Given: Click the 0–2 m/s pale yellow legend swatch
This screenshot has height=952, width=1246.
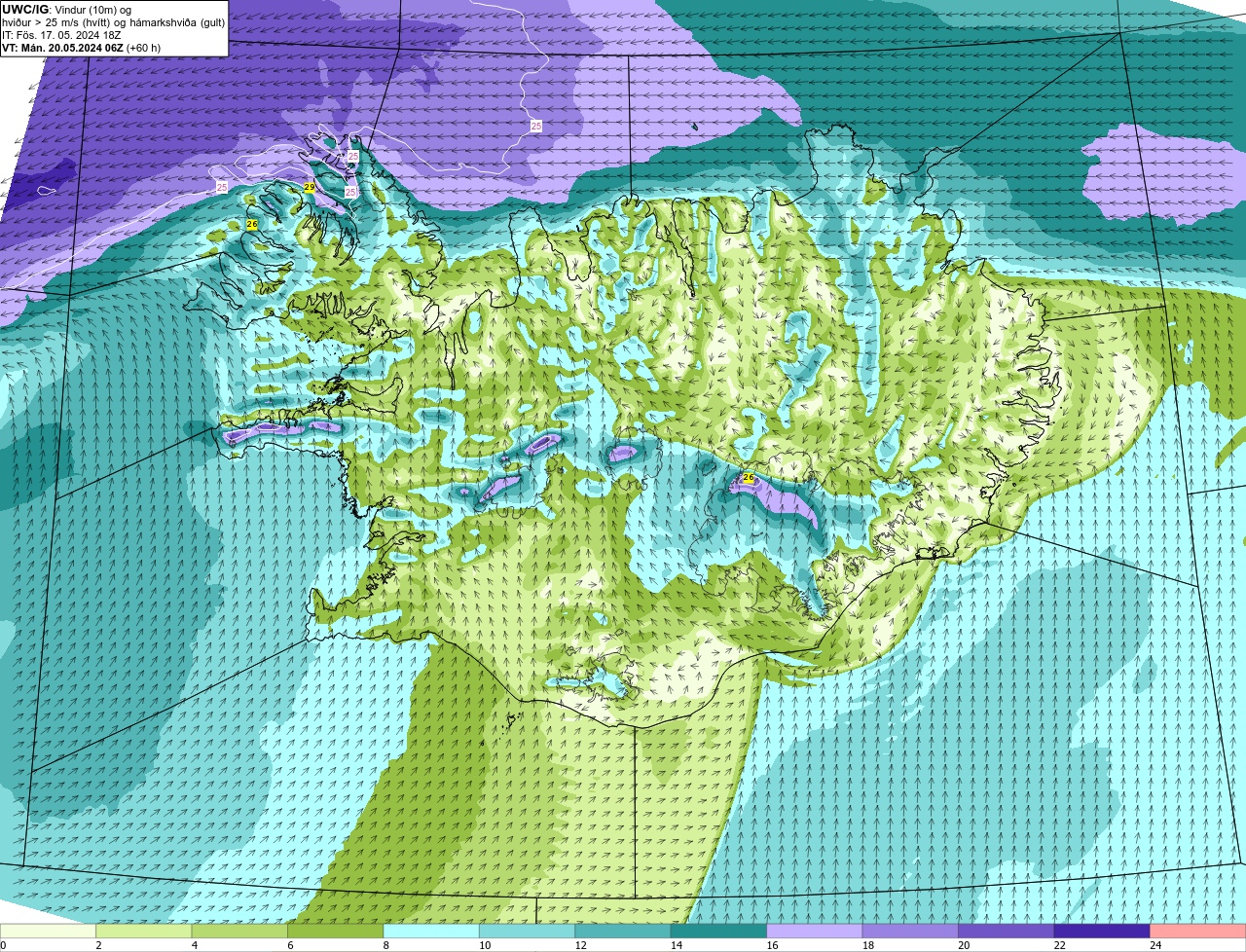Looking at the screenshot, I should click(48, 931).
